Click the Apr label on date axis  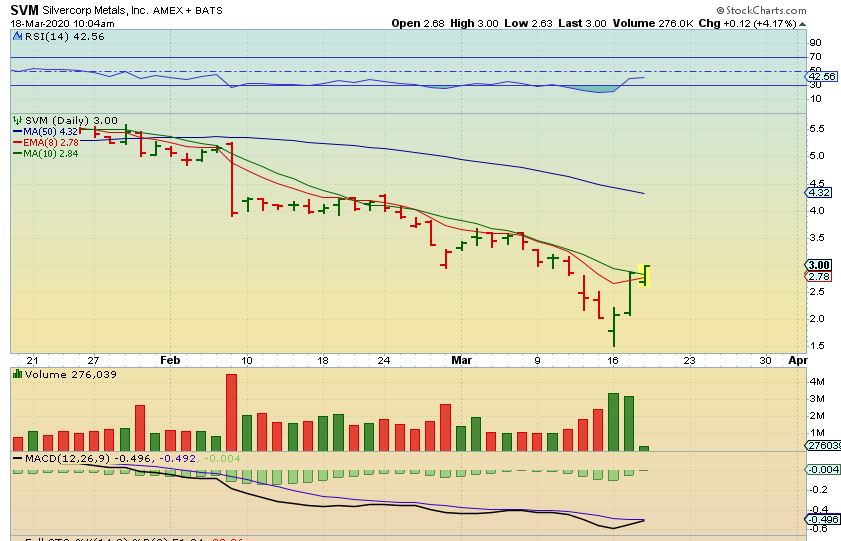798,360
